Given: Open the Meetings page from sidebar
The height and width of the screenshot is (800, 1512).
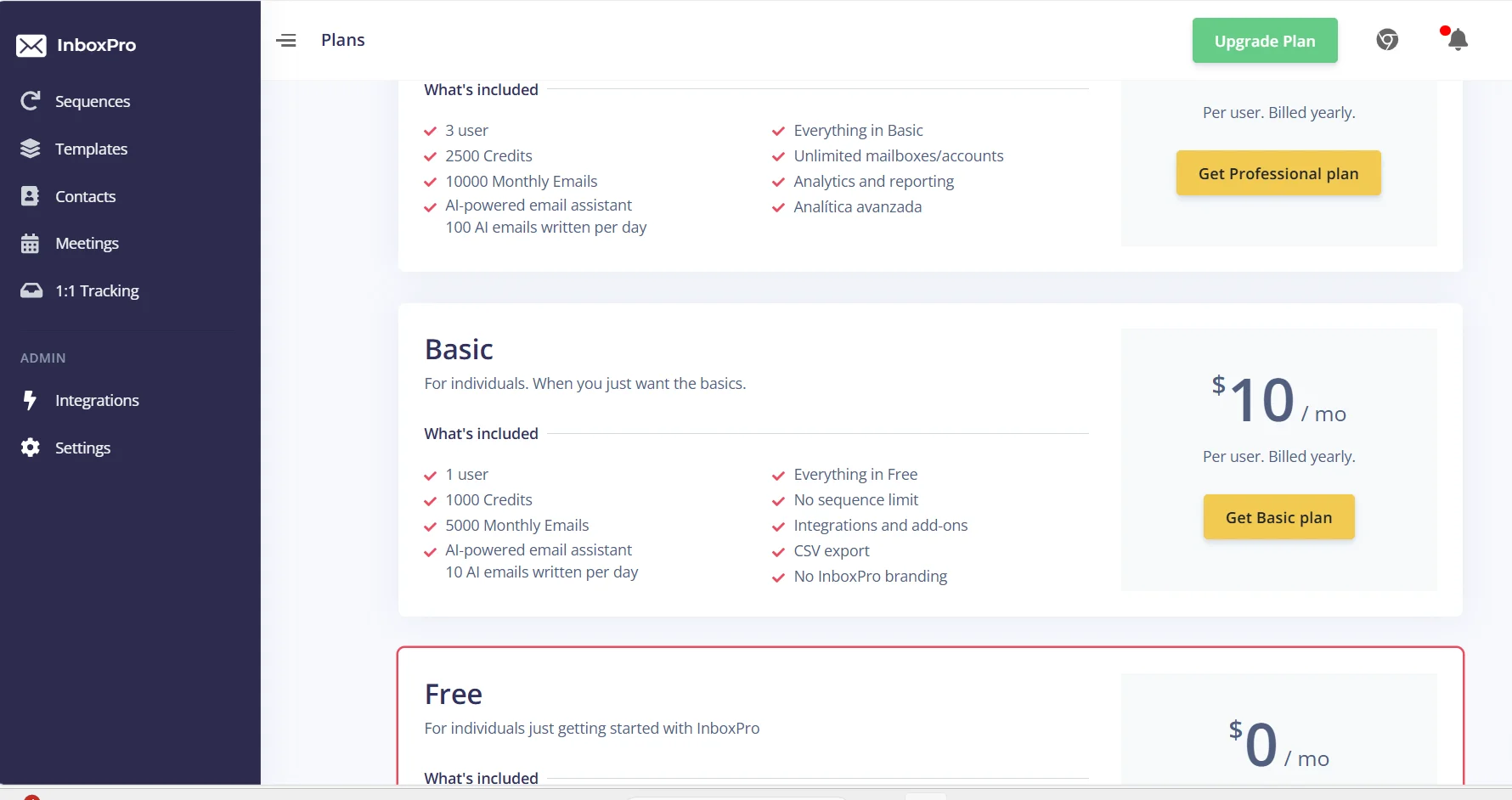Looking at the screenshot, I should [87, 244].
